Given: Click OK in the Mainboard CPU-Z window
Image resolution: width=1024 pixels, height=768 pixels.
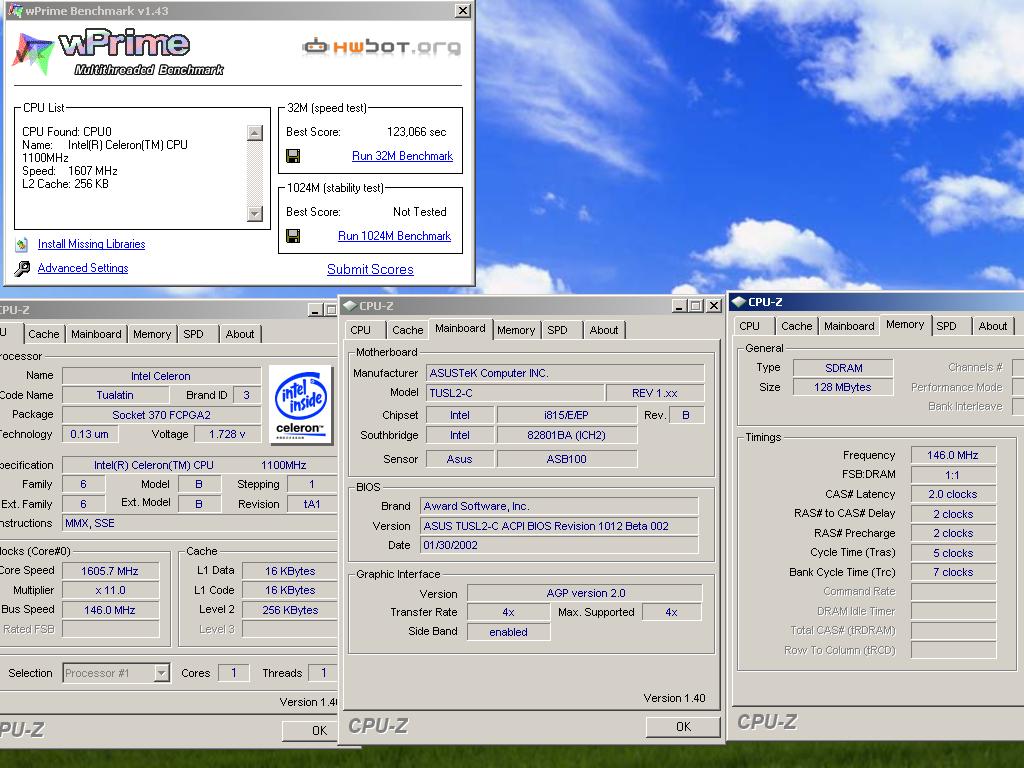Looking at the screenshot, I should (x=683, y=727).
